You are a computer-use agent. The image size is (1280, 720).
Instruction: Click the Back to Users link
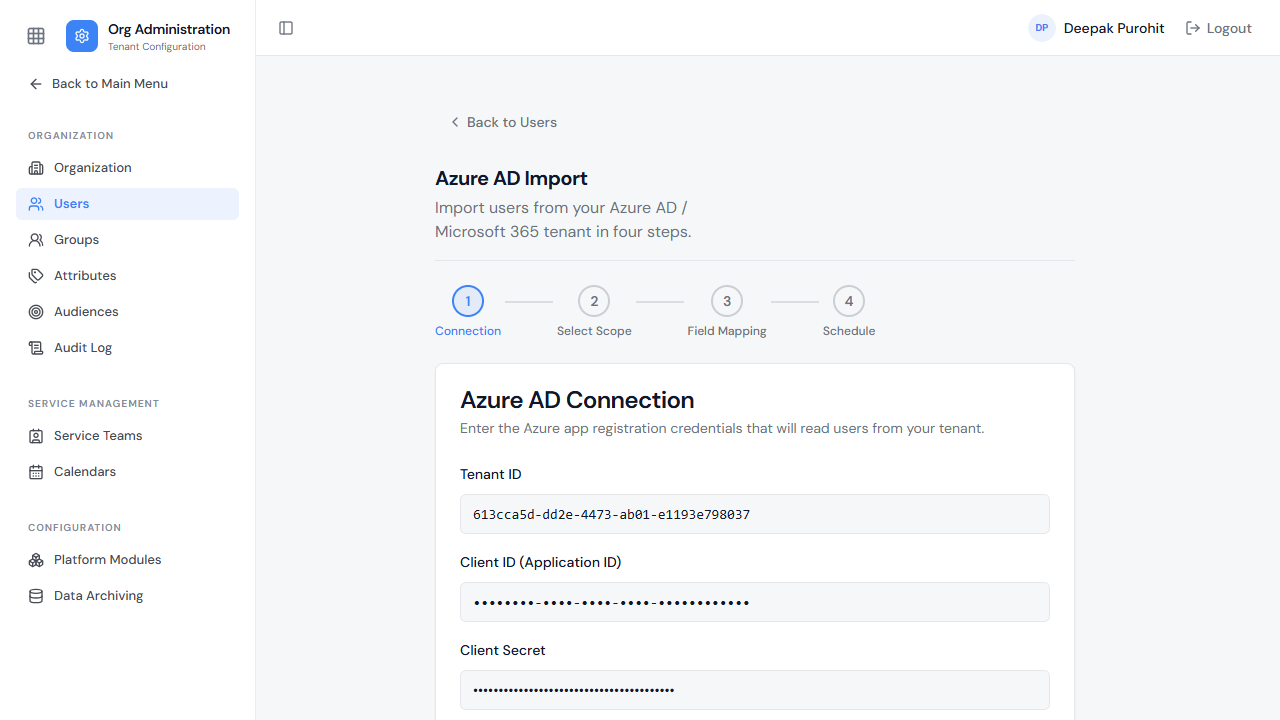tap(503, 122)
